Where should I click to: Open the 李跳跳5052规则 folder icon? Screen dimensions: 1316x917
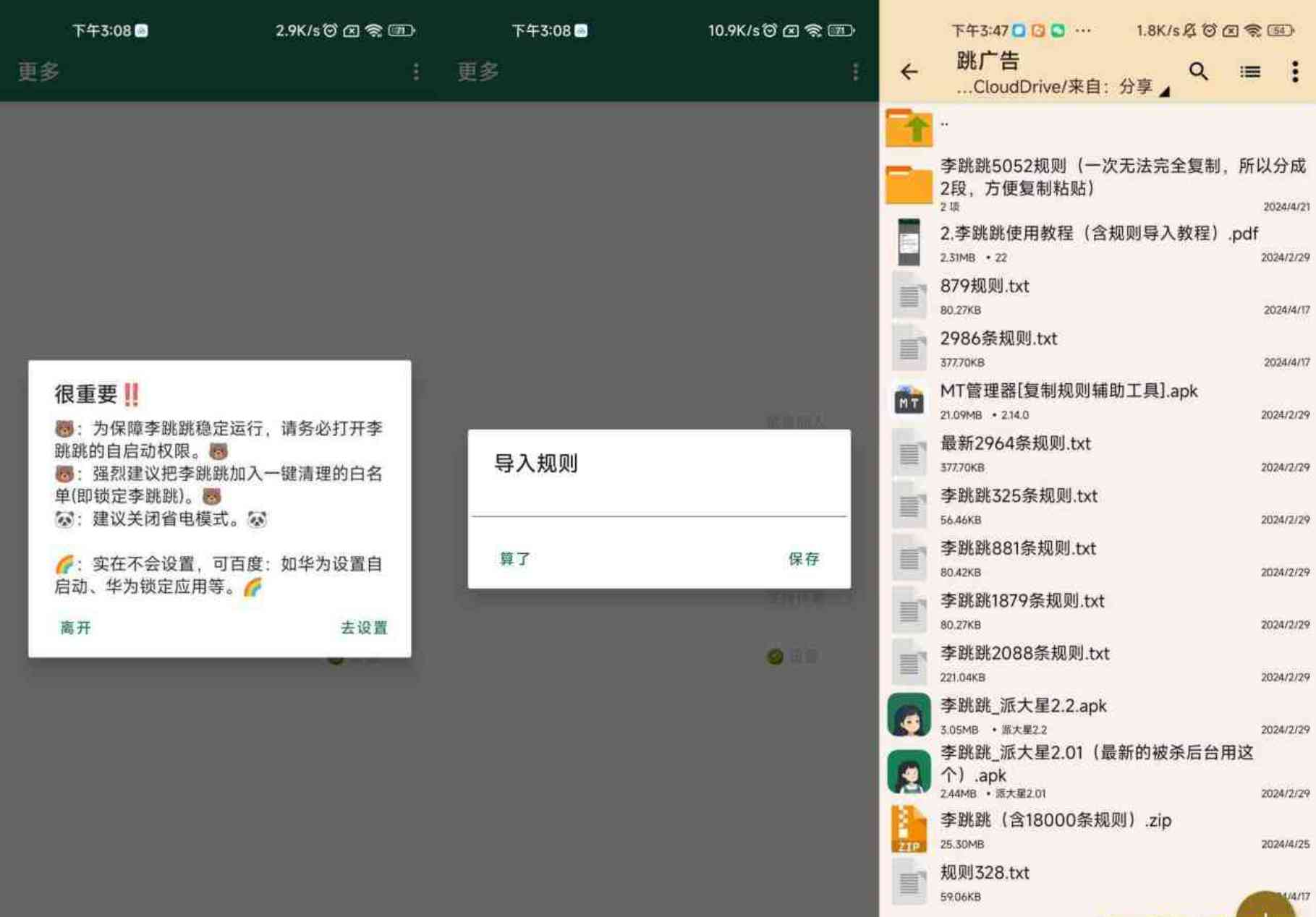tap(909, 184)
